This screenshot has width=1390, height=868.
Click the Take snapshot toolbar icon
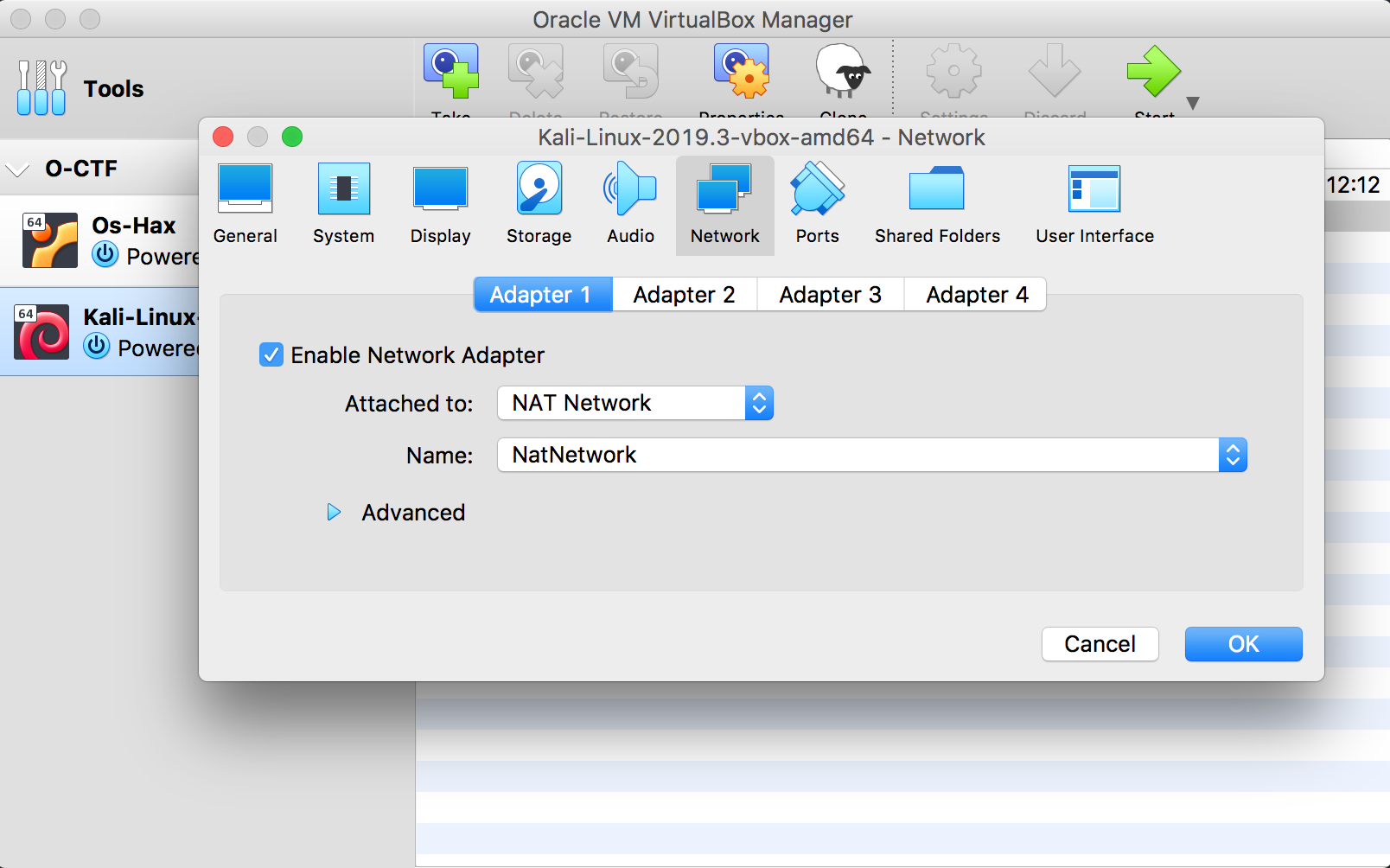[x=451, y=72]
